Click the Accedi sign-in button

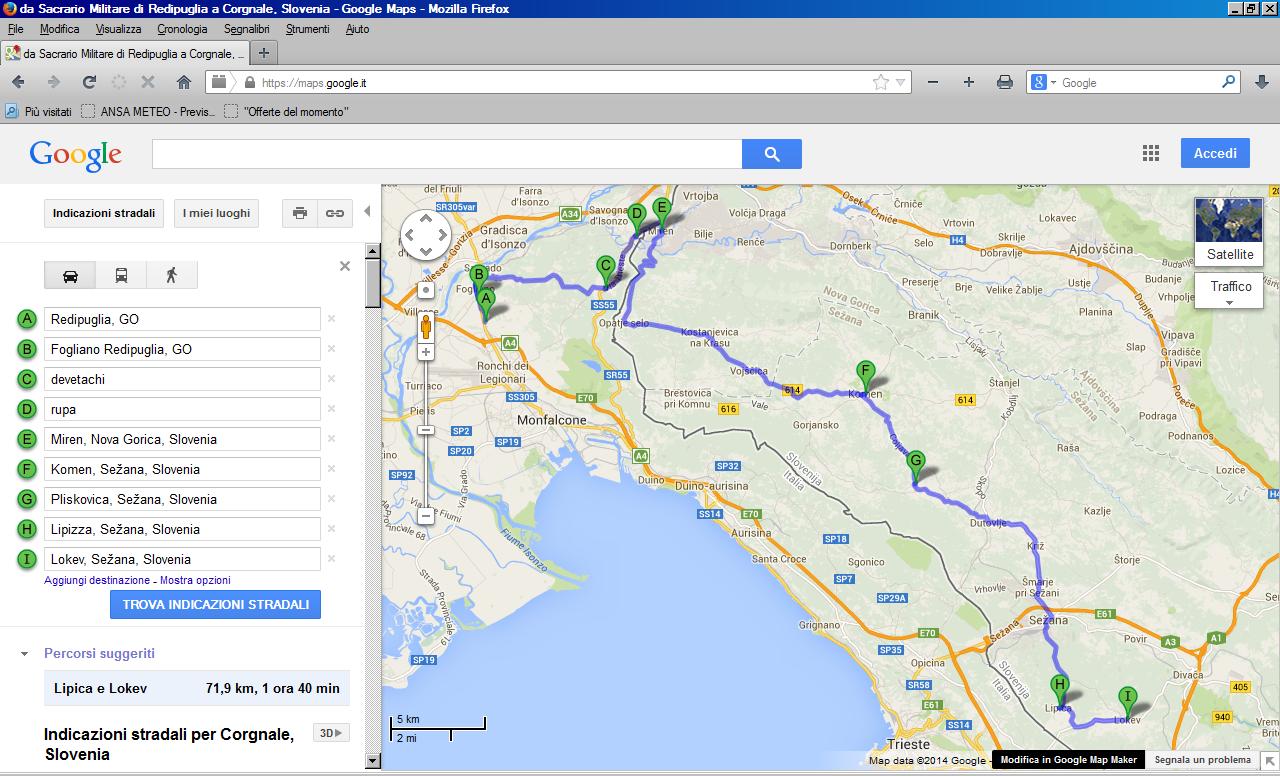tap(1215, 153)
